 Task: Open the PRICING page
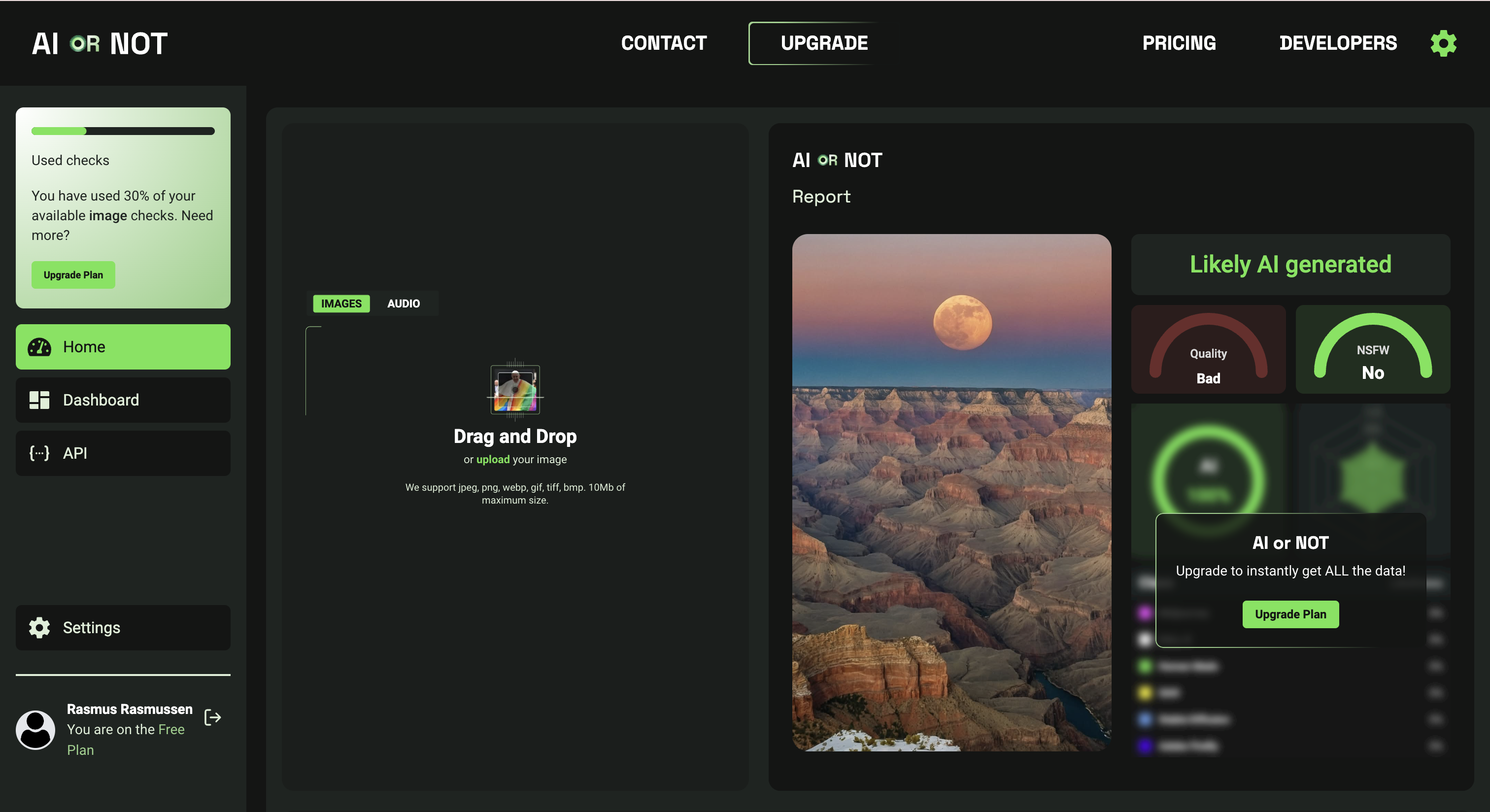pos(1179,43)
